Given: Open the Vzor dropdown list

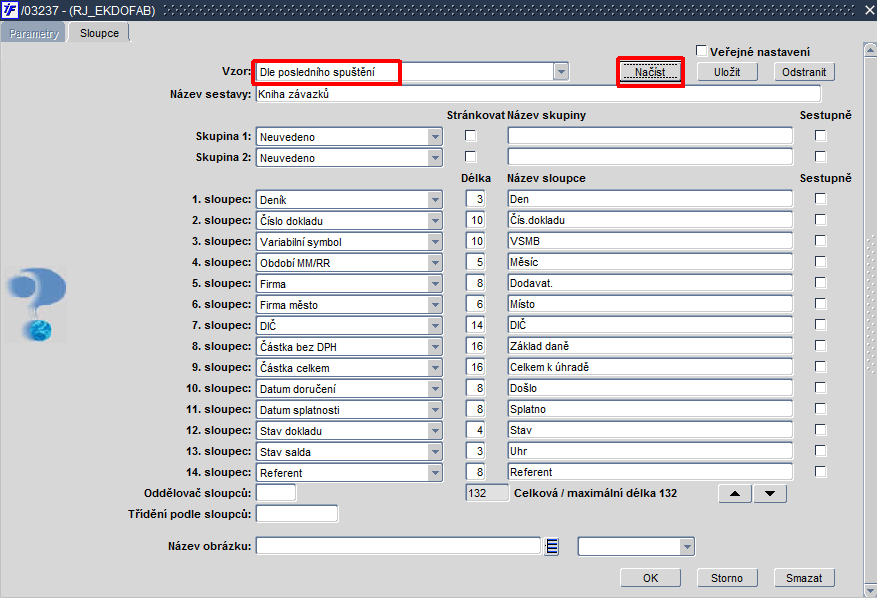Looking at the screenshot, I should [560, 72].
